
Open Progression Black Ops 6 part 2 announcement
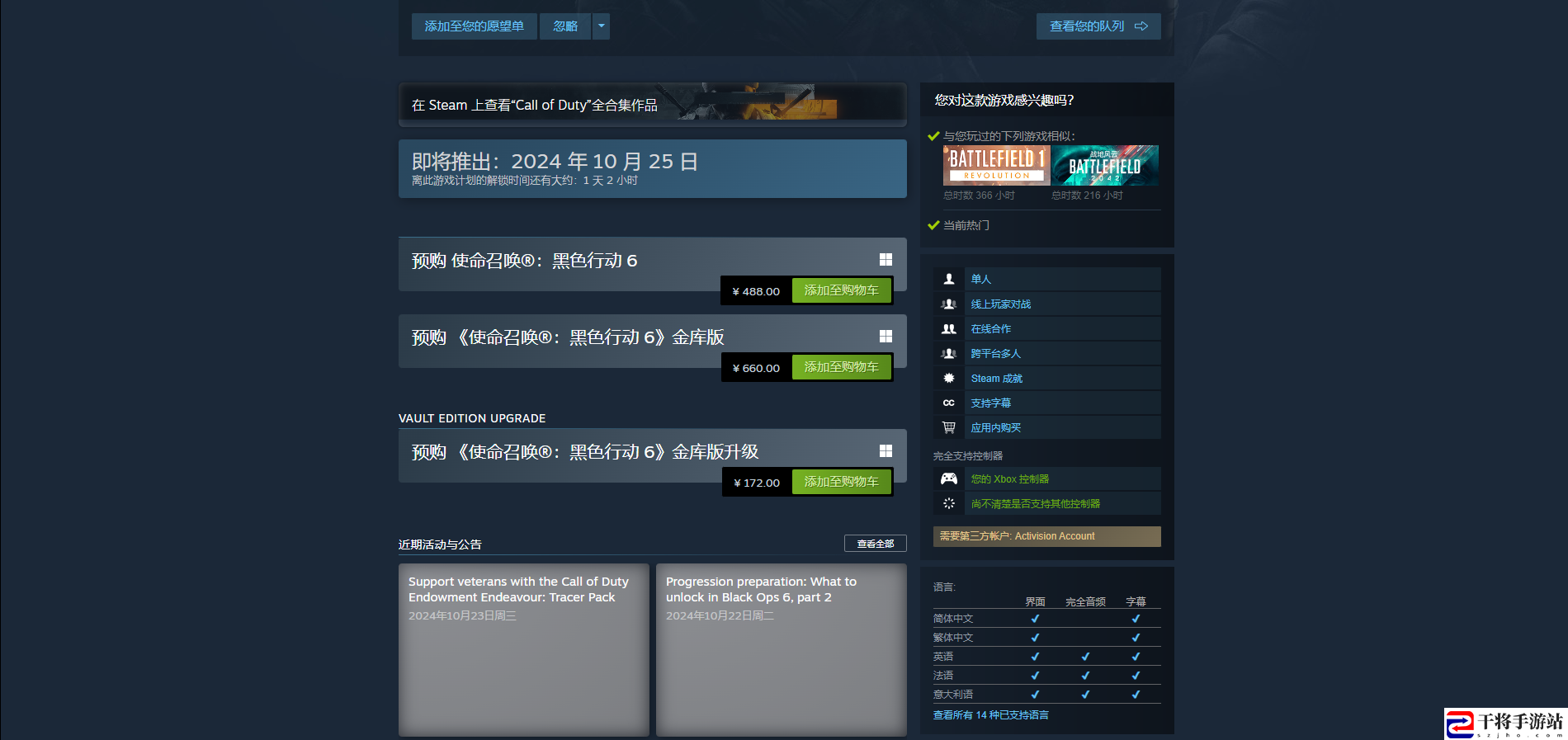coord(782,650)
